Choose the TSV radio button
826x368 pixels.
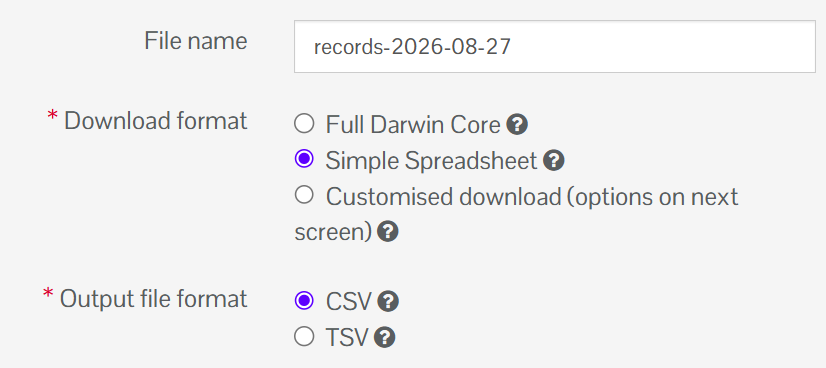click(x=304, y=336)
